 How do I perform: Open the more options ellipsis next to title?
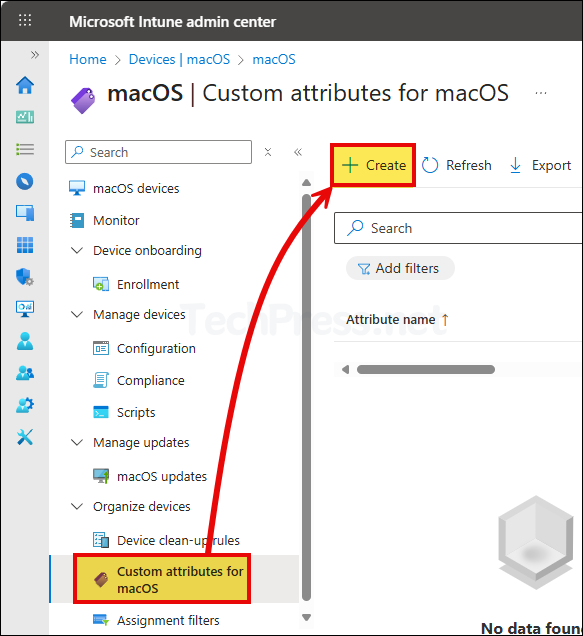tap(541, 93)
